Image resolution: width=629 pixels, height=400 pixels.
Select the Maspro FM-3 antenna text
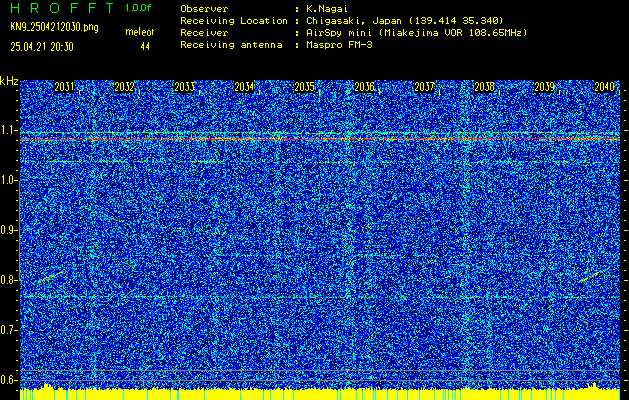tap(339, 45)
